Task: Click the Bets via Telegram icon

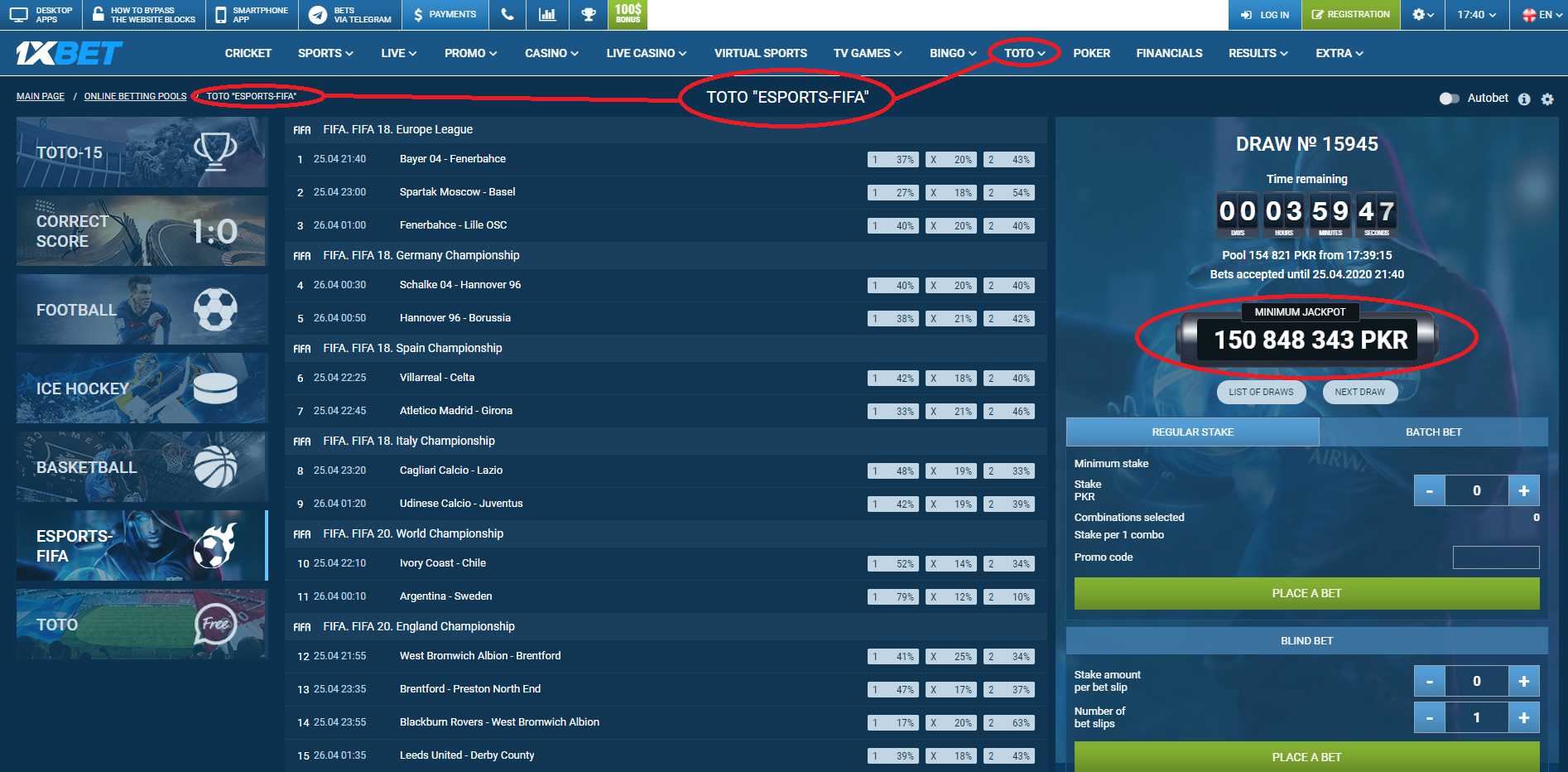Action: (318, 15)
